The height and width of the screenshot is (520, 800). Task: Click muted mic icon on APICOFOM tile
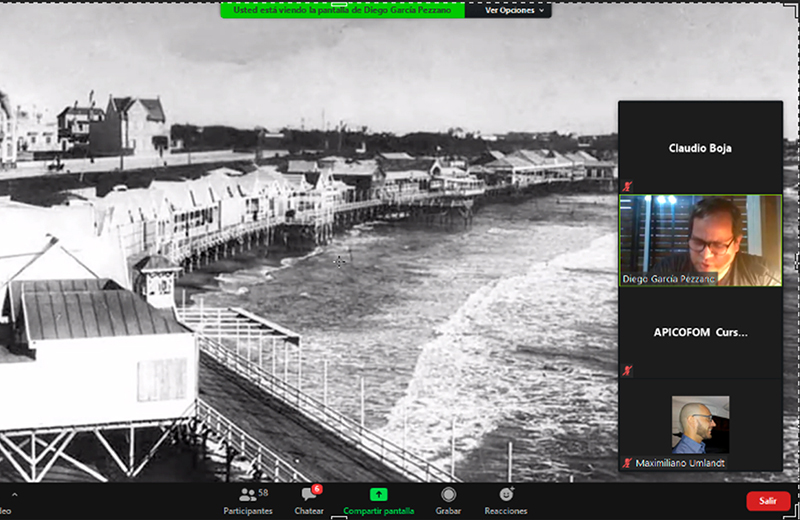pos(627,370)
